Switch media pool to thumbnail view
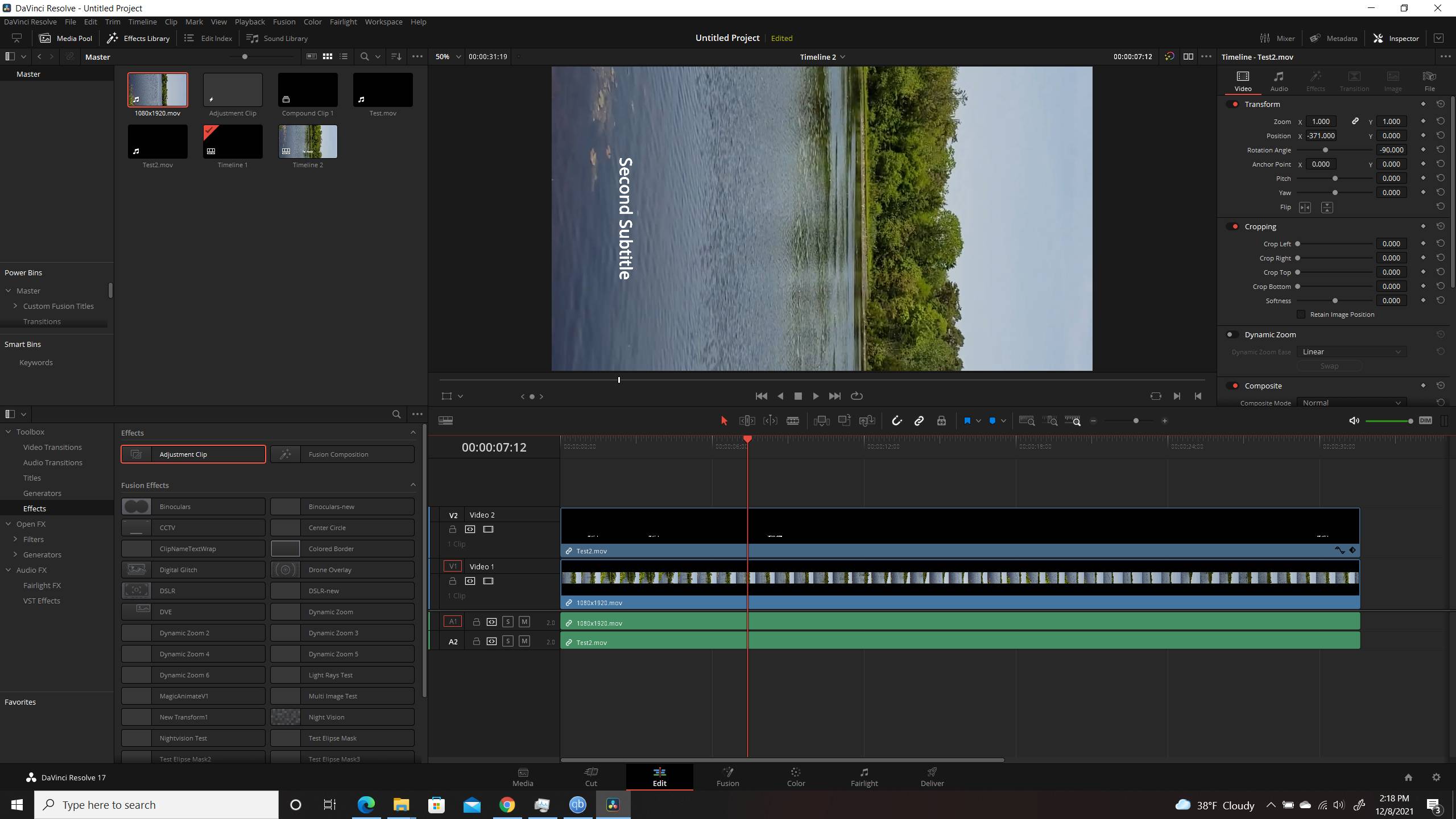Image resolution: width=1456 pixels, height=819 pixels. tap(328, 56)
